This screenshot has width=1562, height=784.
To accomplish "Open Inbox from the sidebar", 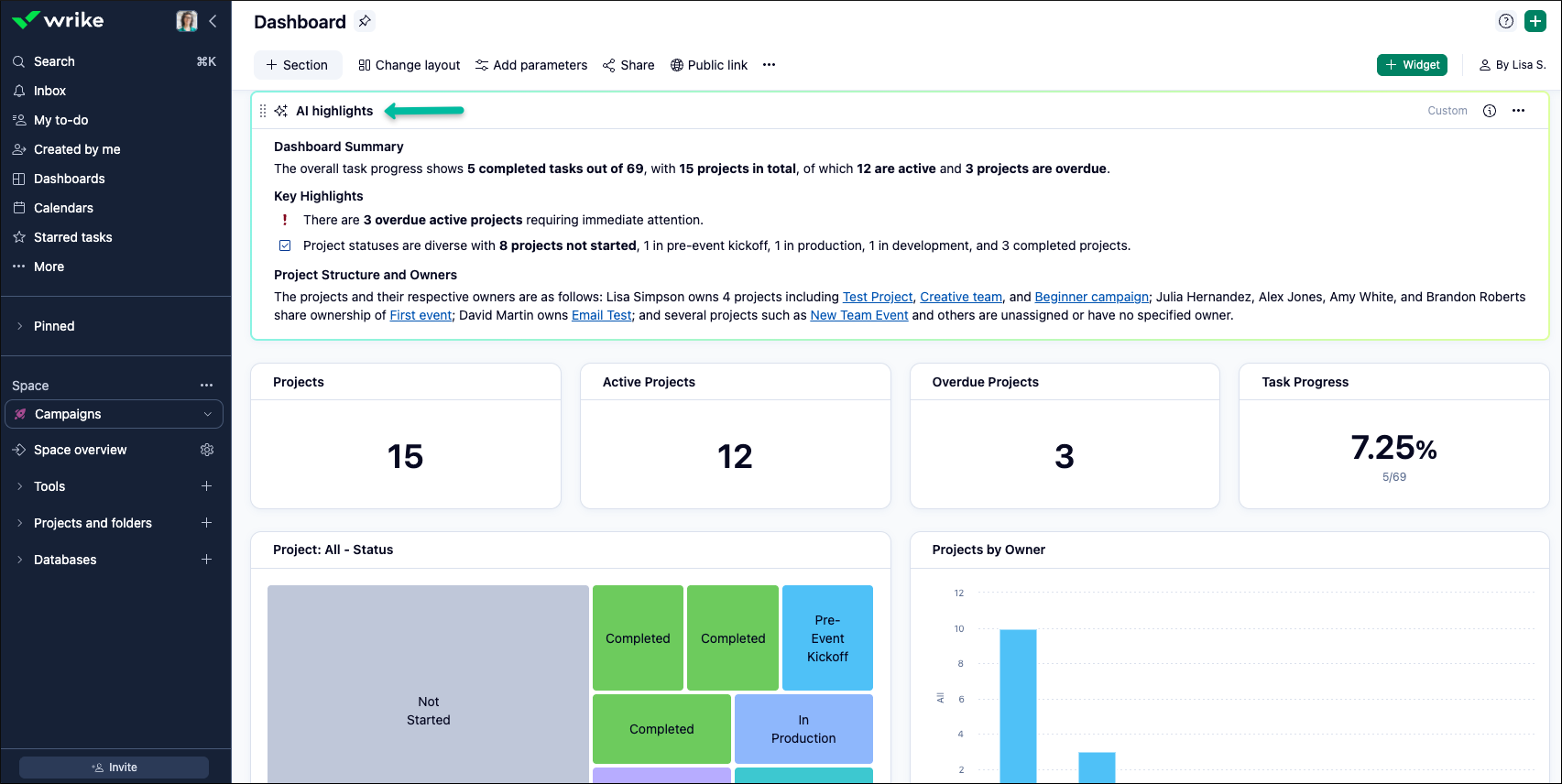I will click(49, 91).
